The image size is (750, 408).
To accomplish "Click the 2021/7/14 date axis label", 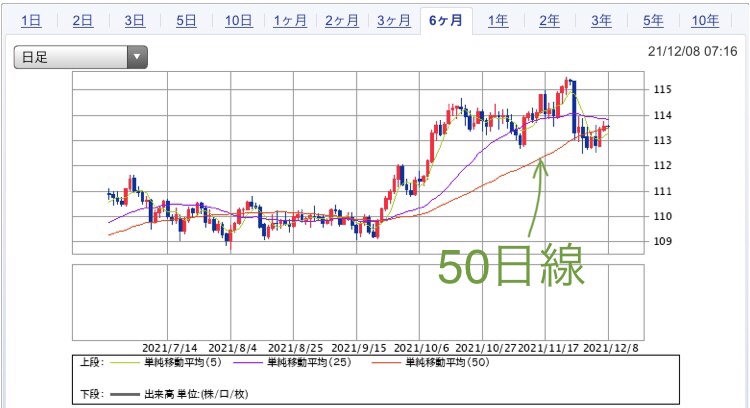I will tap(170, 348).
